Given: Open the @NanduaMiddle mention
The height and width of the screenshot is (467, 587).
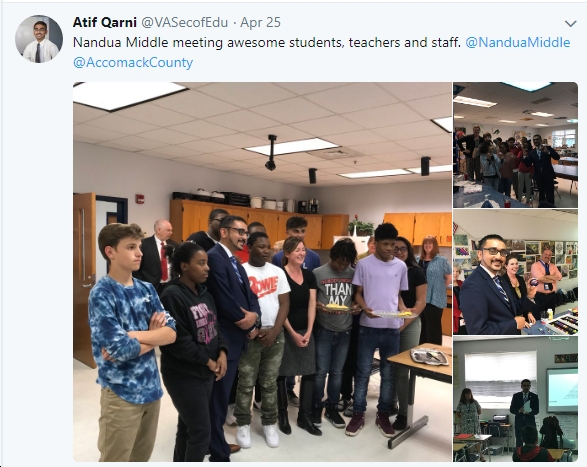Looking at the screenshot, I should click(x=518, y=42).
